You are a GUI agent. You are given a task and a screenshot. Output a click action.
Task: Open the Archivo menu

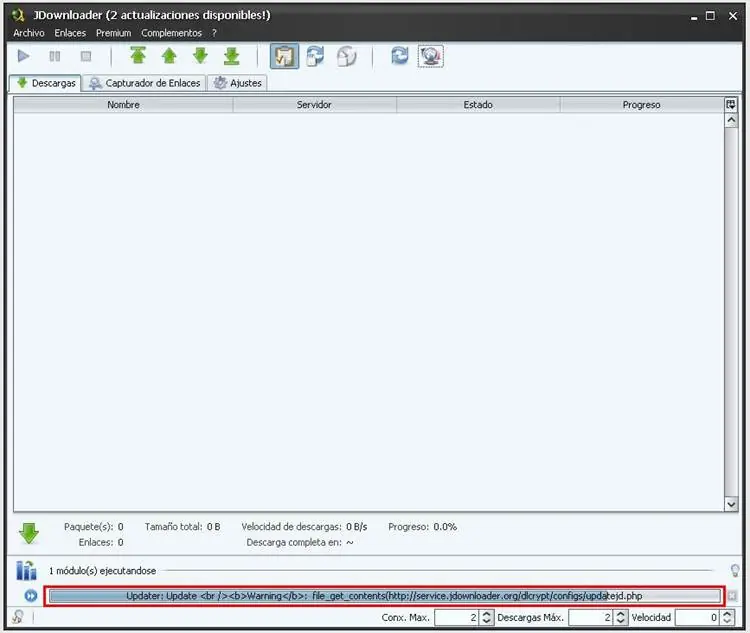pos(29,33)
